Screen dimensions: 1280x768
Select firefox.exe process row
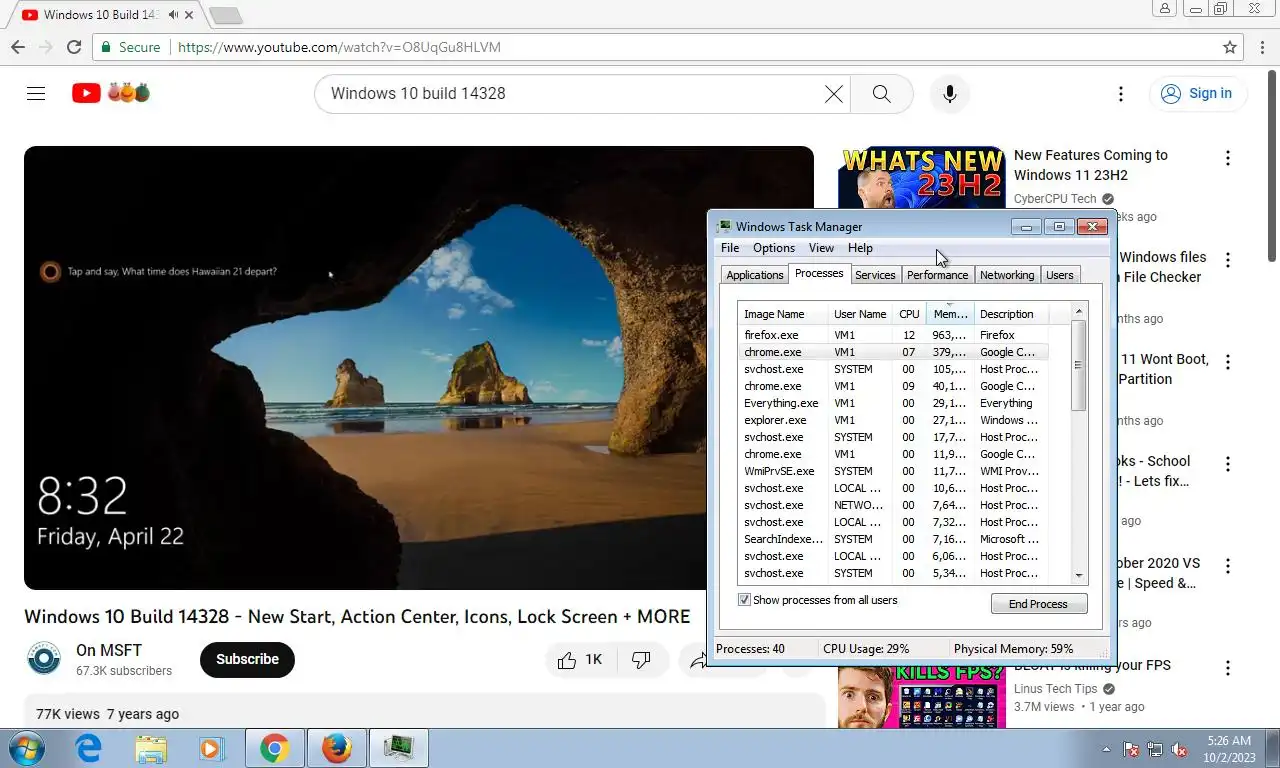click(893, 335)
